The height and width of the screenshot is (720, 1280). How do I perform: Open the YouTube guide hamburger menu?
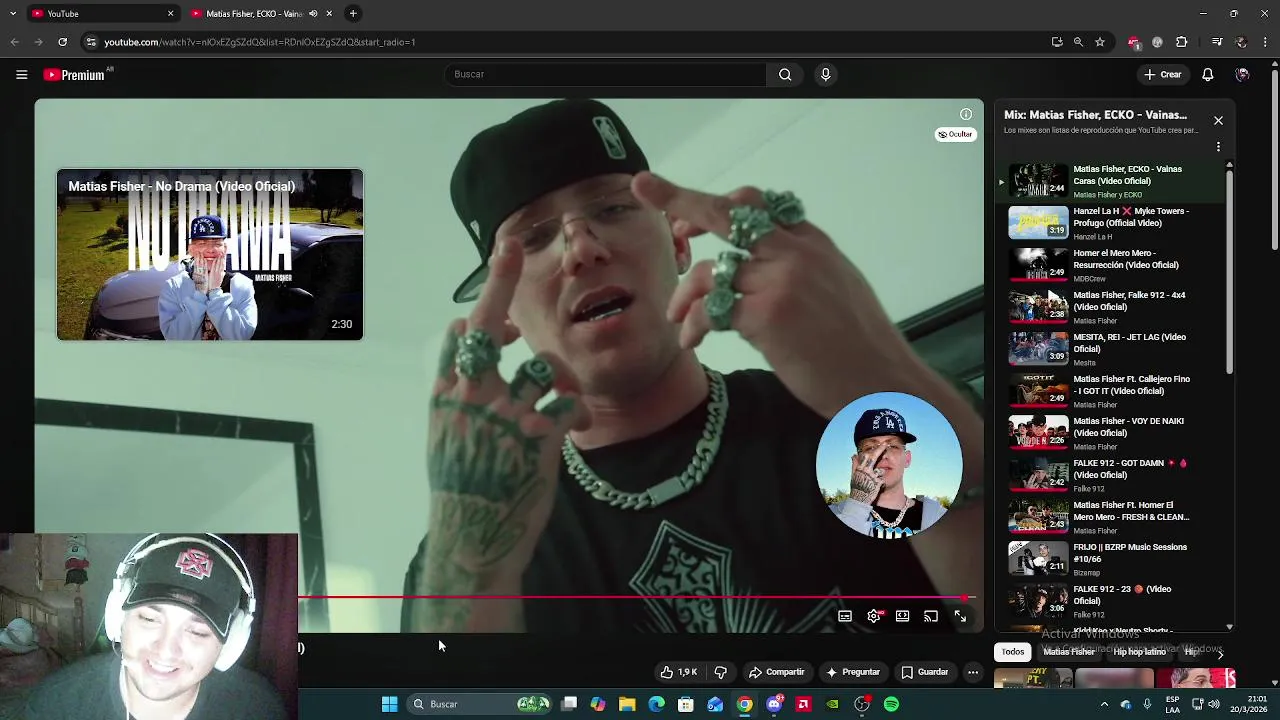[x=21, y=74]
